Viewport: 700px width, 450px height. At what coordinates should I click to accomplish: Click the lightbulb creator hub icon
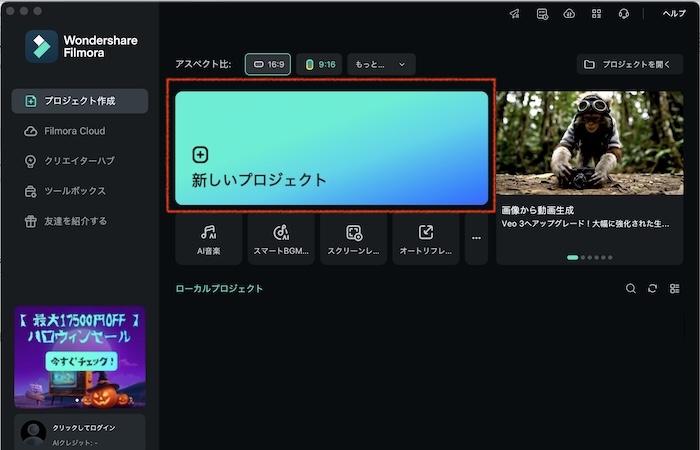point(30,161)
